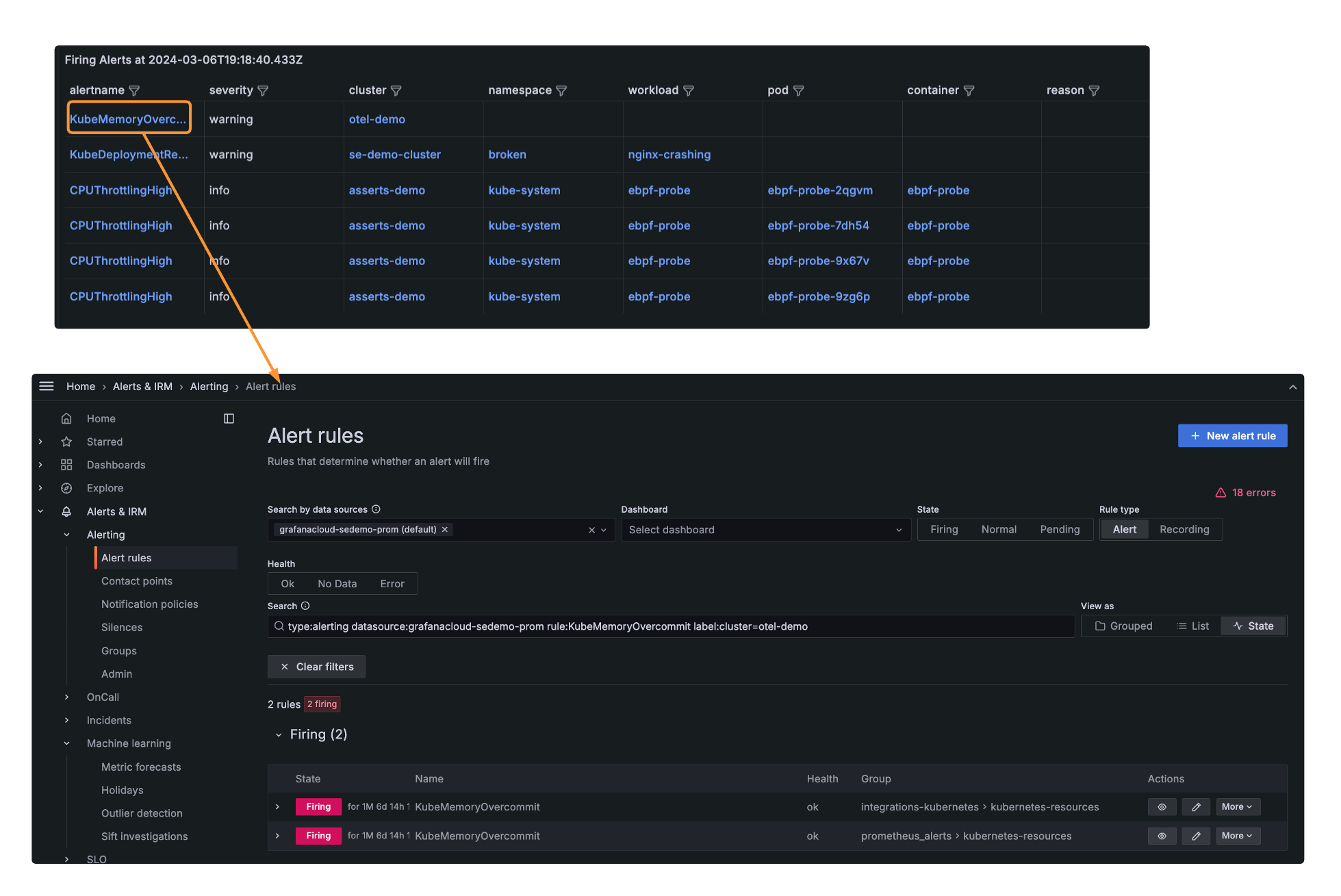Click the eye icon for the first KubeMemoryOvercommit rule

pyautogui.click(x=1162, y=806)
